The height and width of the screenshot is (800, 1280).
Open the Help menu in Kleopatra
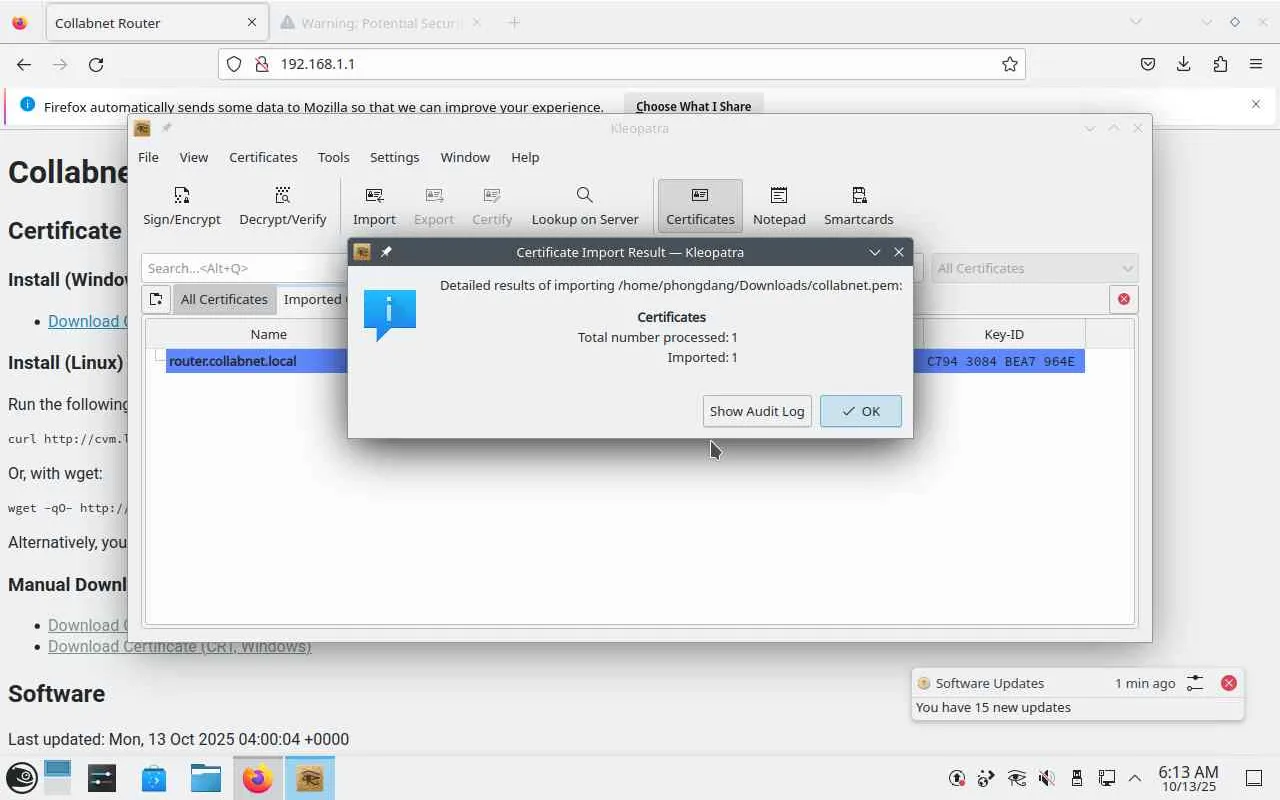[x=525, y=157]
